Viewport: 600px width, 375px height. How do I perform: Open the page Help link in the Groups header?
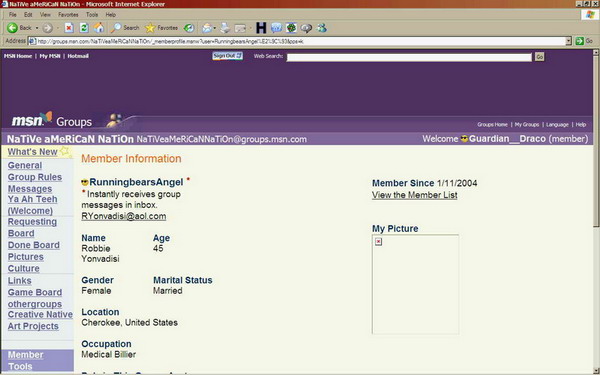pyautogui.click(x=580, y=125)
